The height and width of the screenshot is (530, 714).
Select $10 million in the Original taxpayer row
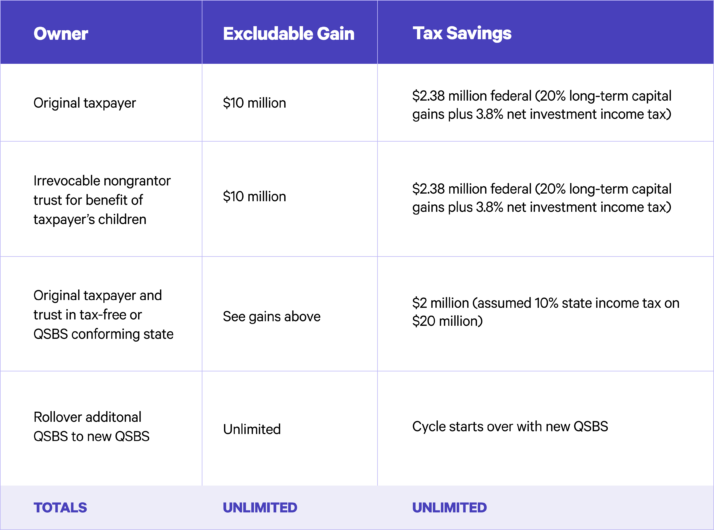254,103
